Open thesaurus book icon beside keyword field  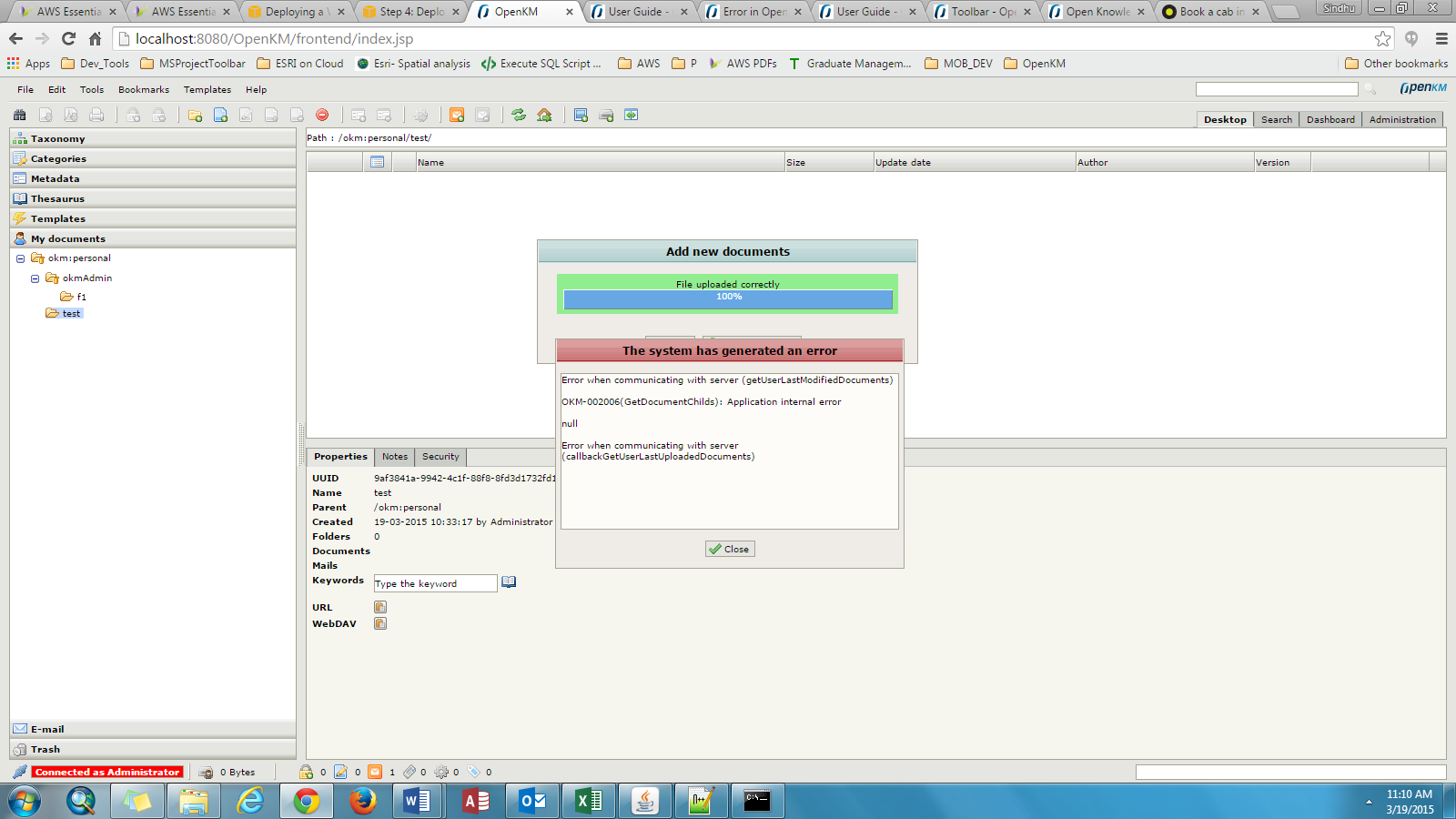[x=509, y=582]
